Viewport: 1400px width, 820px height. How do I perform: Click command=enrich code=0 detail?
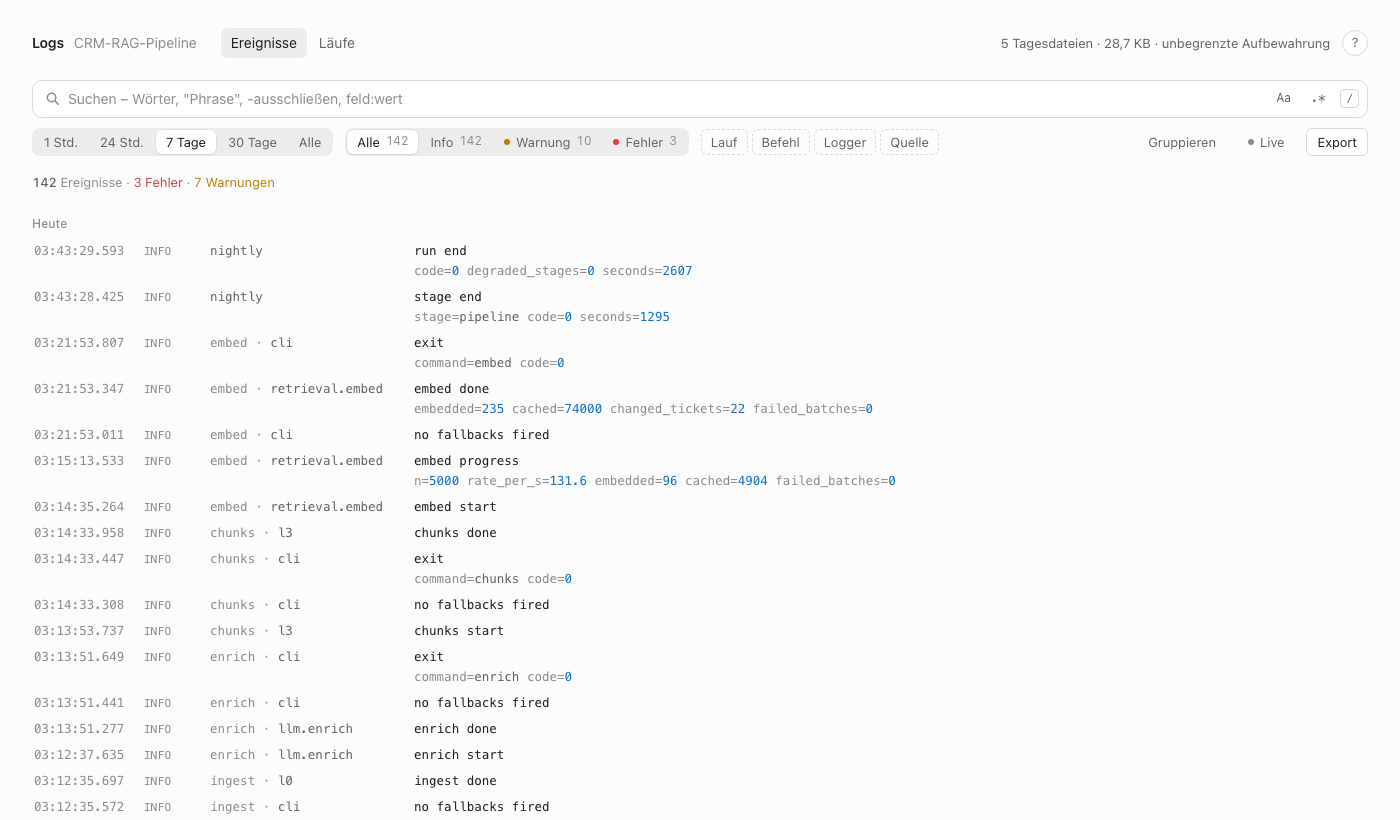[493, 677]
